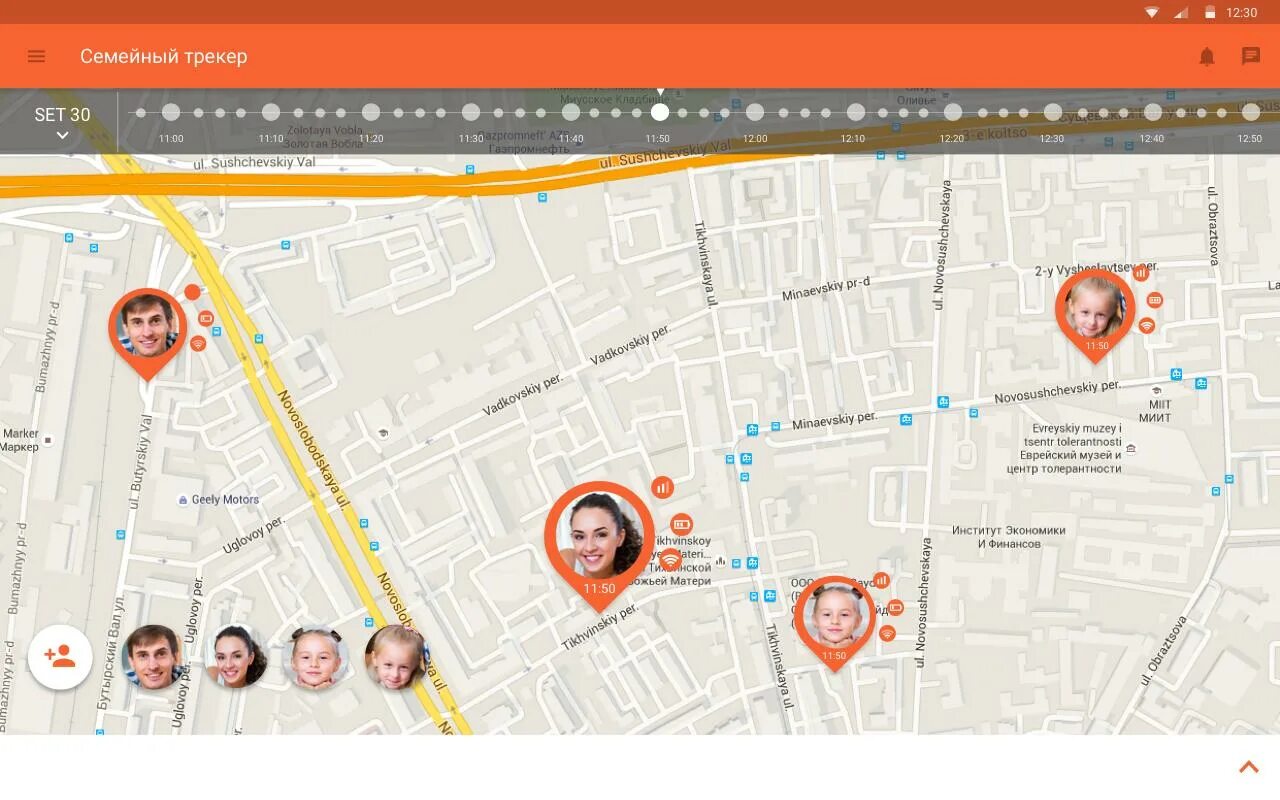The image size is (1280, 800).
Task: Check battery icon beside blonde girl's pin
Action: tap(1155, 300)
